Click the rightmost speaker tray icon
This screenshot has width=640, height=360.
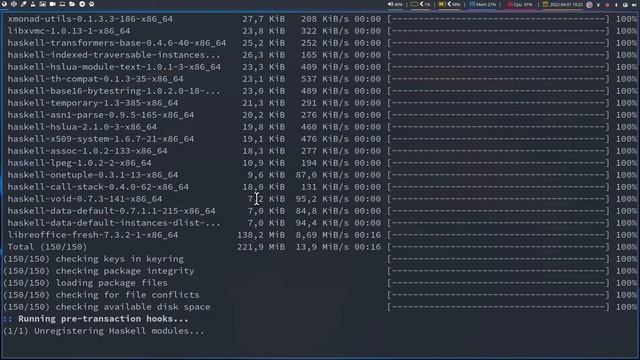click(x=634, y=5)
